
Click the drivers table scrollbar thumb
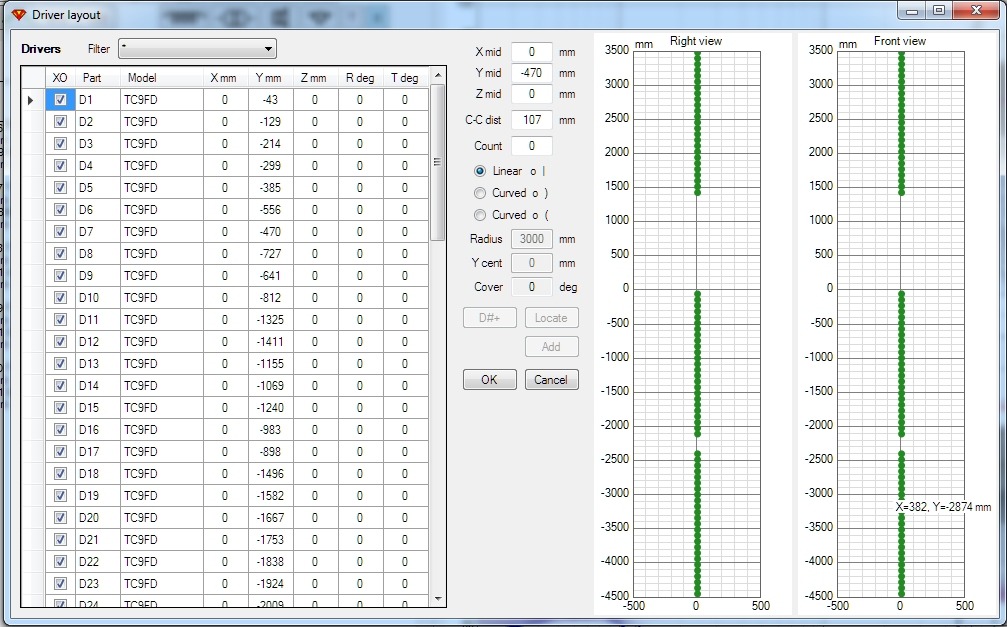coord(437,163)
